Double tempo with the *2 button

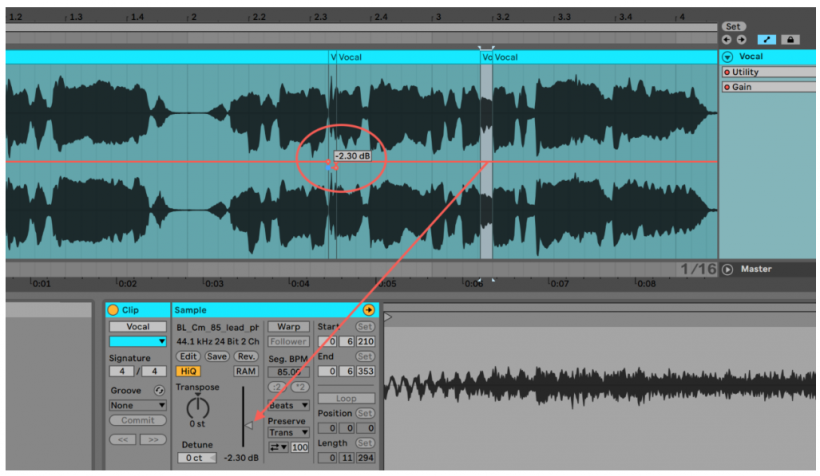pos(300,387)
